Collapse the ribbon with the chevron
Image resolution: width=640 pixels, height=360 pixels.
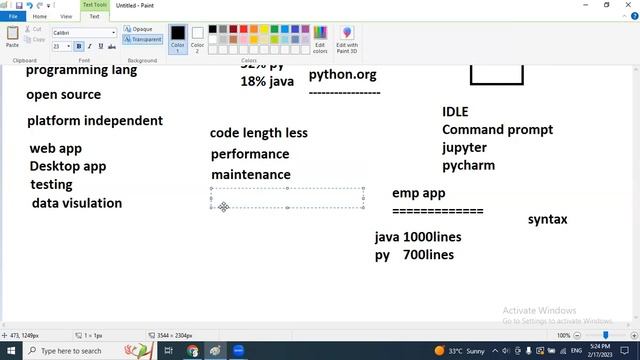624,16
